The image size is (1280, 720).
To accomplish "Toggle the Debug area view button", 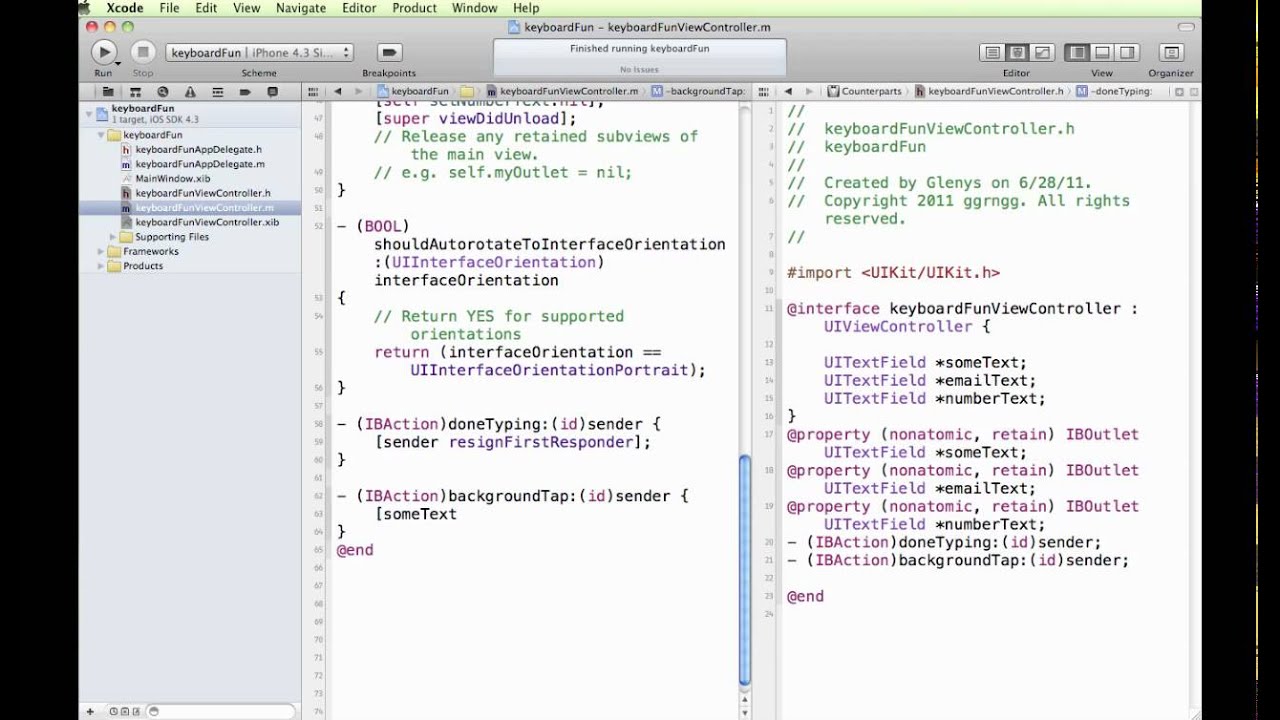I will tap(1102, 53).
